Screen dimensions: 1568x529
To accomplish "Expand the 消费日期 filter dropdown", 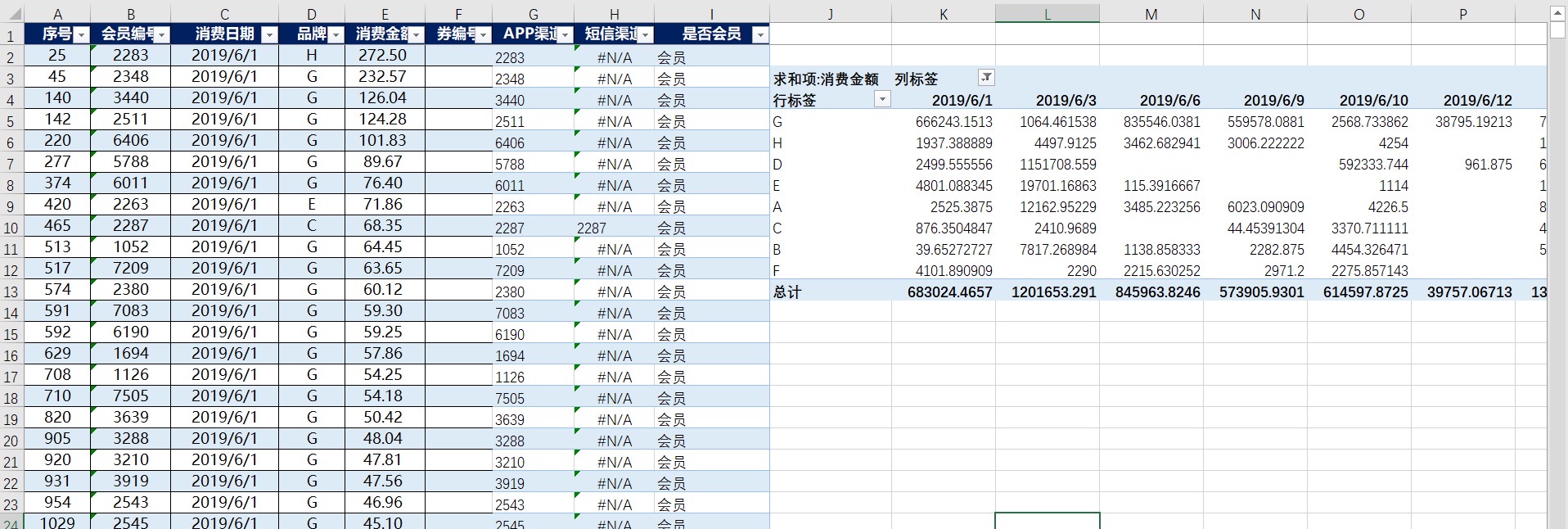I will [x=269, y=34].
